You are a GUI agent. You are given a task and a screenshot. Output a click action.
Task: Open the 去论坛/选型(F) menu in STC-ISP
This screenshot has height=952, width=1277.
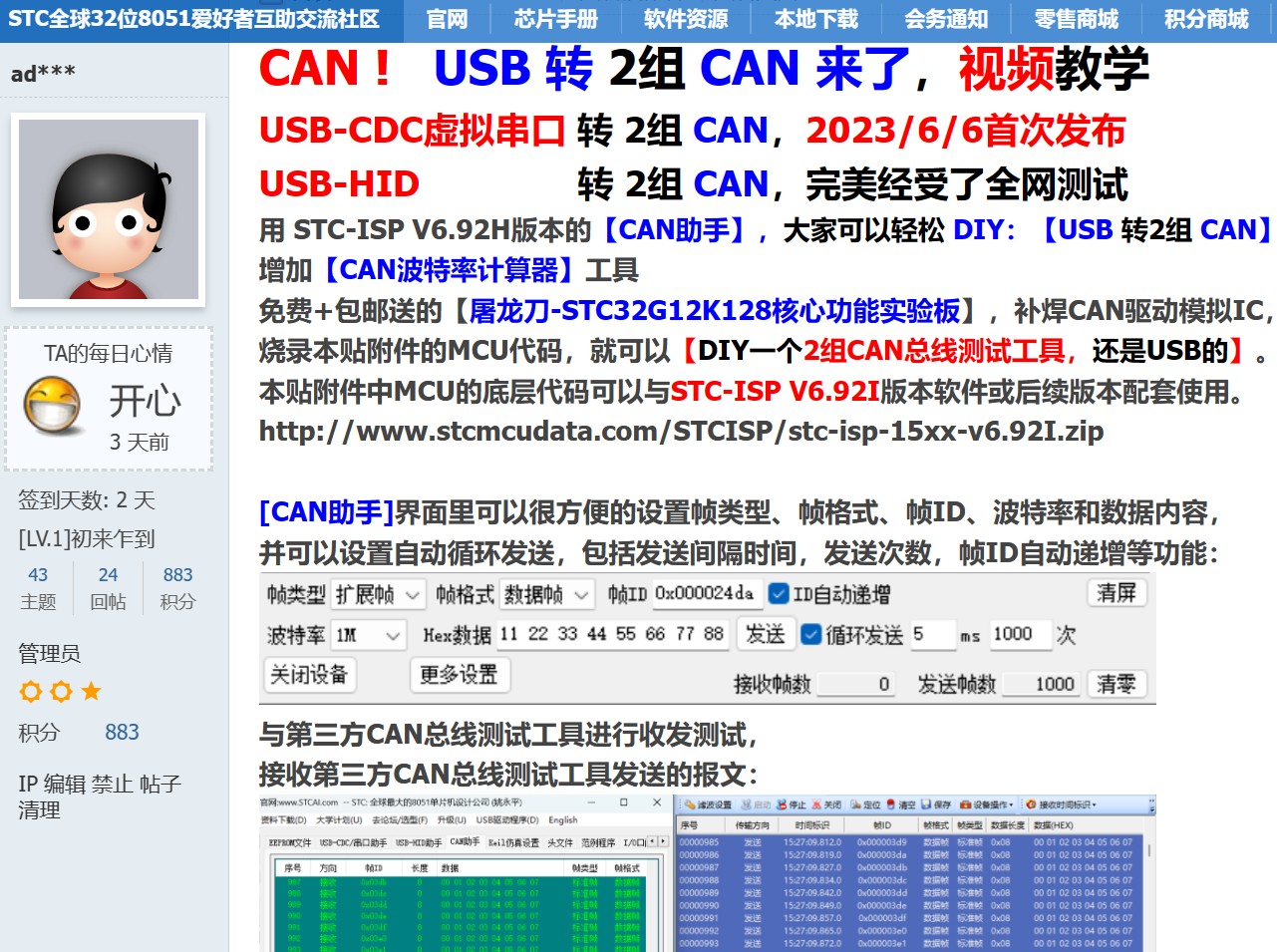click(x=399, y=820)
